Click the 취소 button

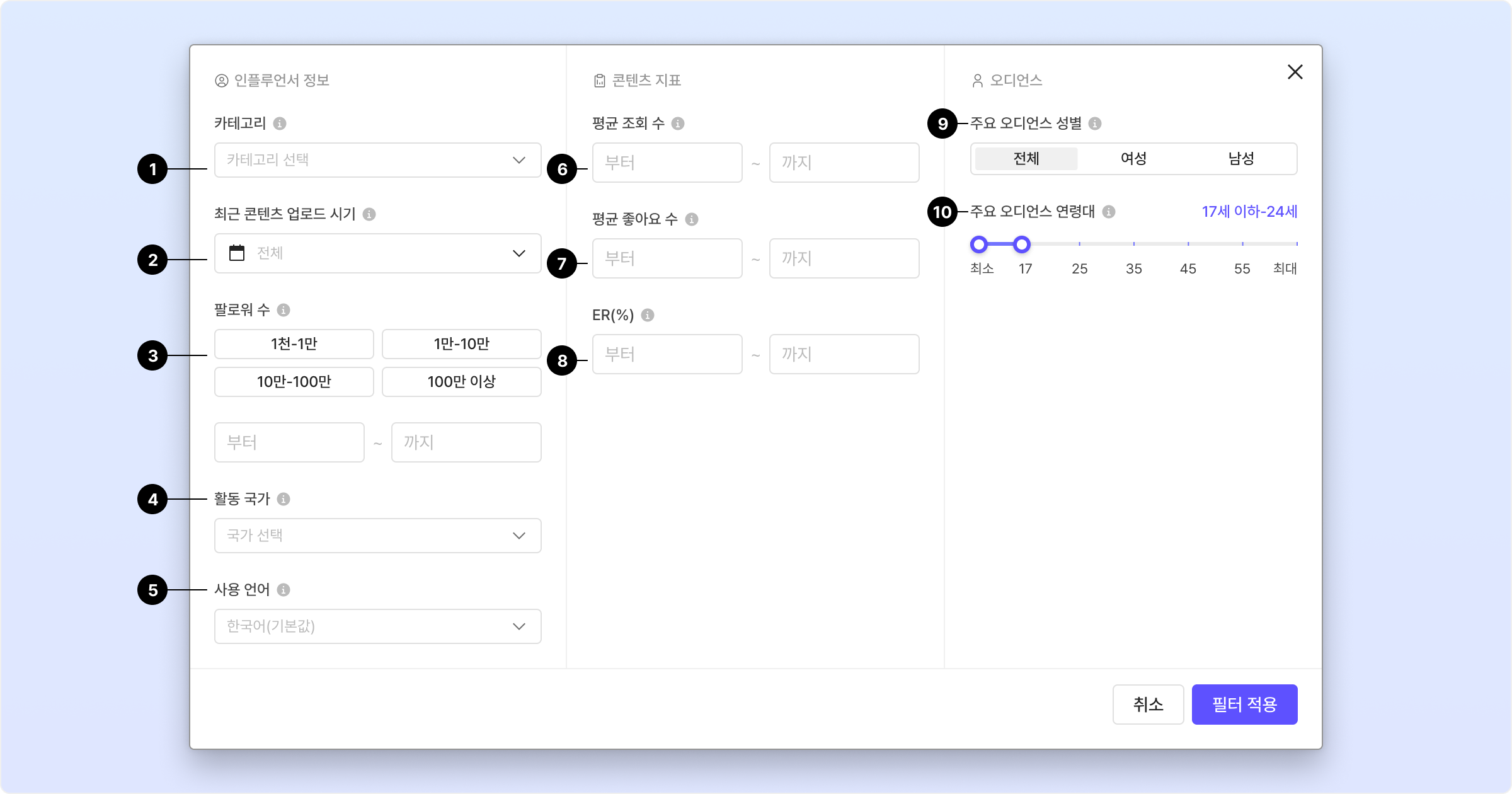(1148, 705)
